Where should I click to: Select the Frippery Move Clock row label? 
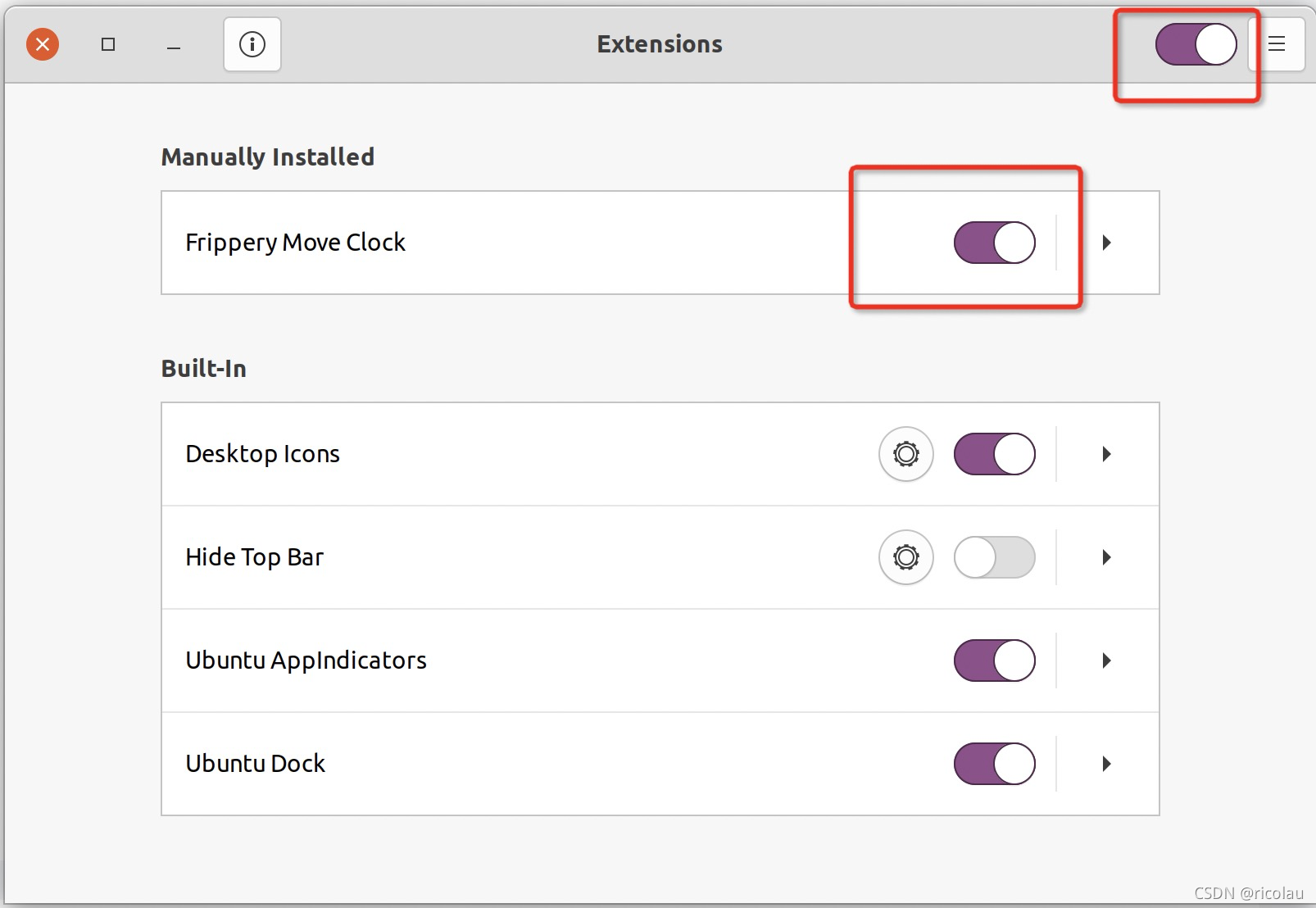295,243
